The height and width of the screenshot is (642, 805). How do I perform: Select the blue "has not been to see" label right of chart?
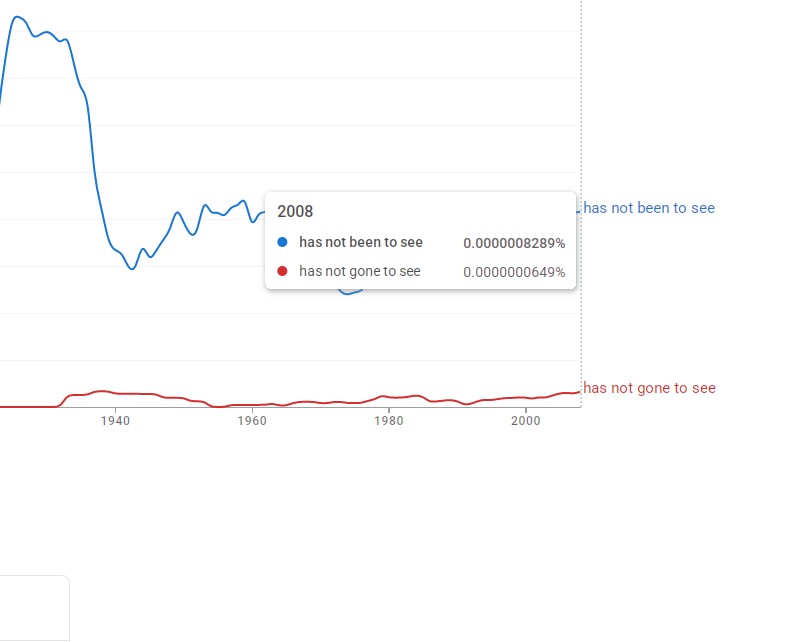coord(649,208)
